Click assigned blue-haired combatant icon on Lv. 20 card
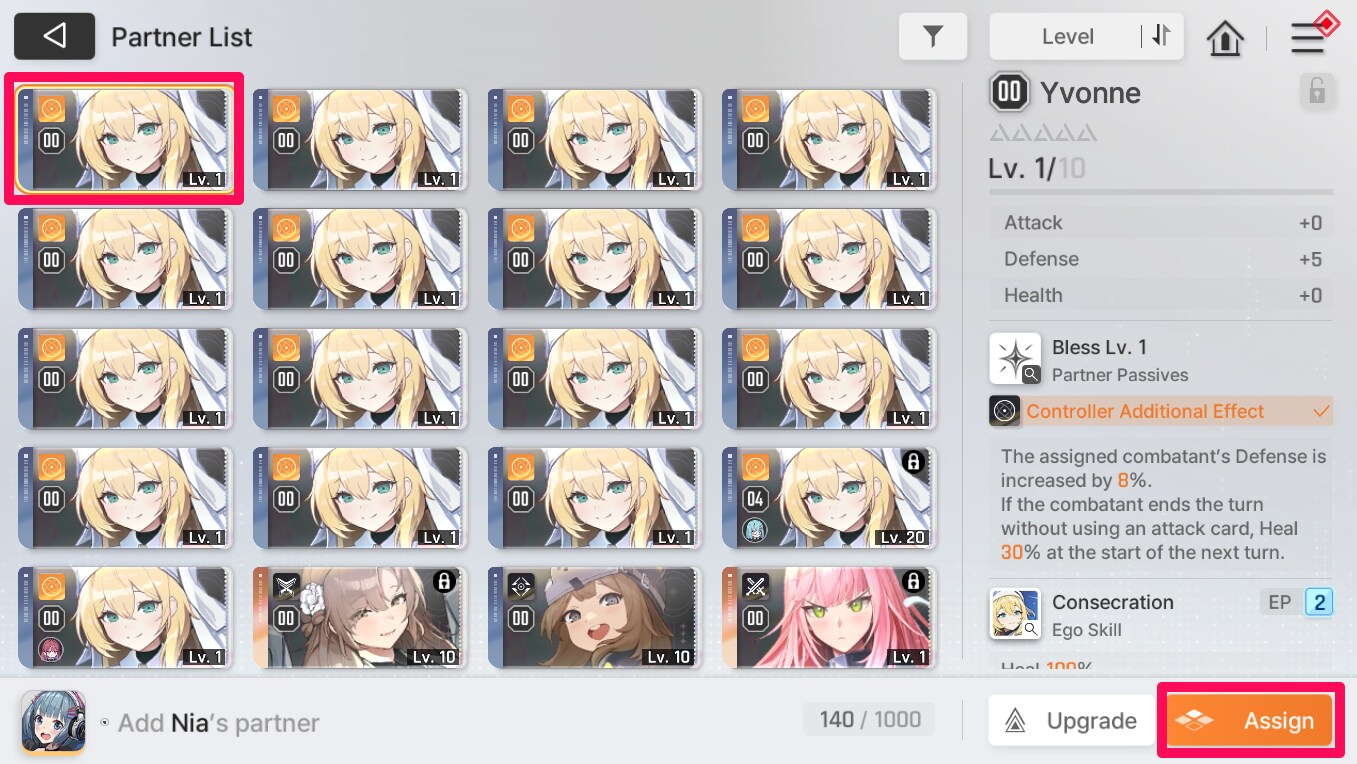This screenshot has height=764, width=1357. coord(756,531)
